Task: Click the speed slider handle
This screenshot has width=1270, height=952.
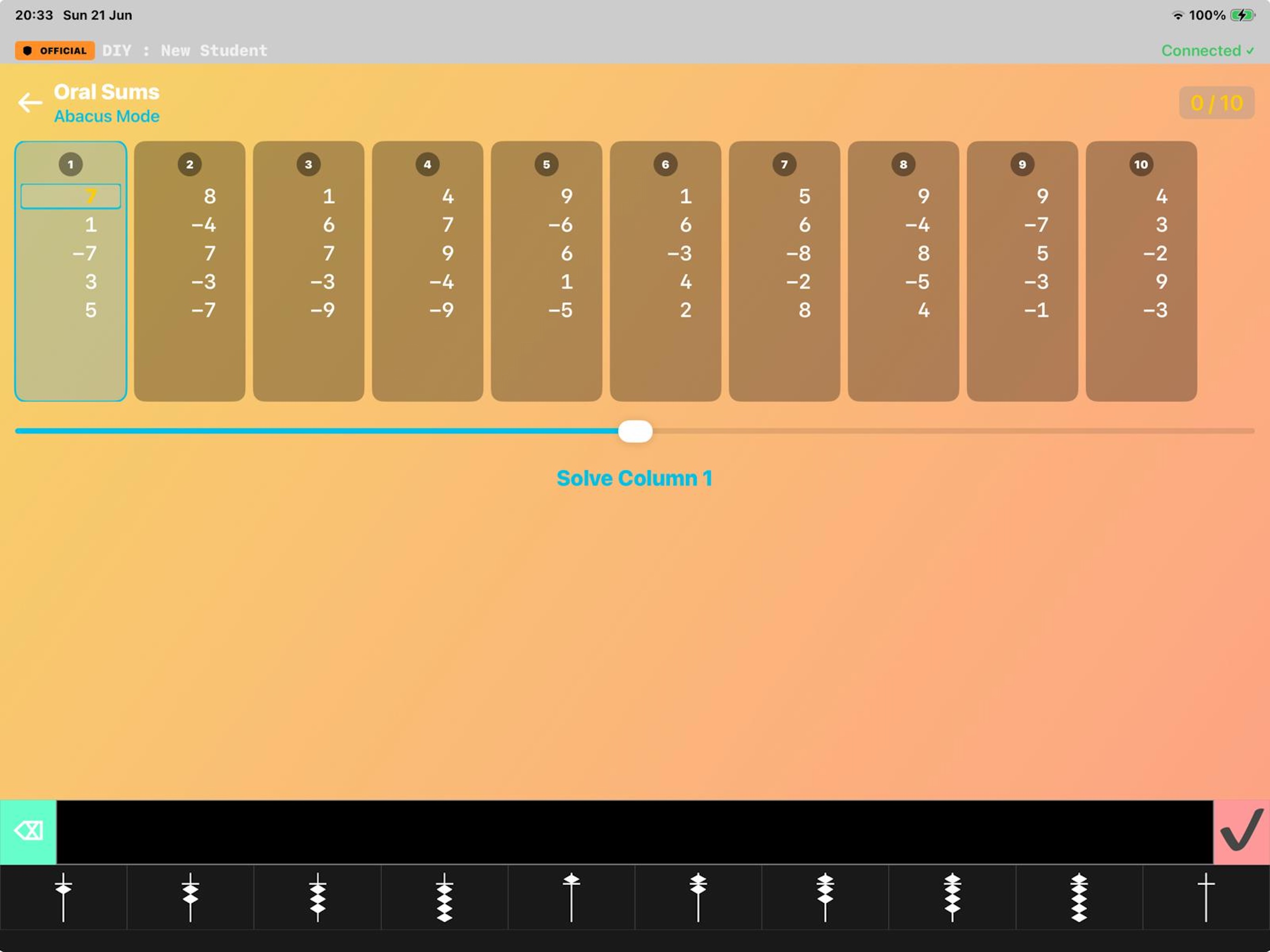Action: click(x=635, y=431)
